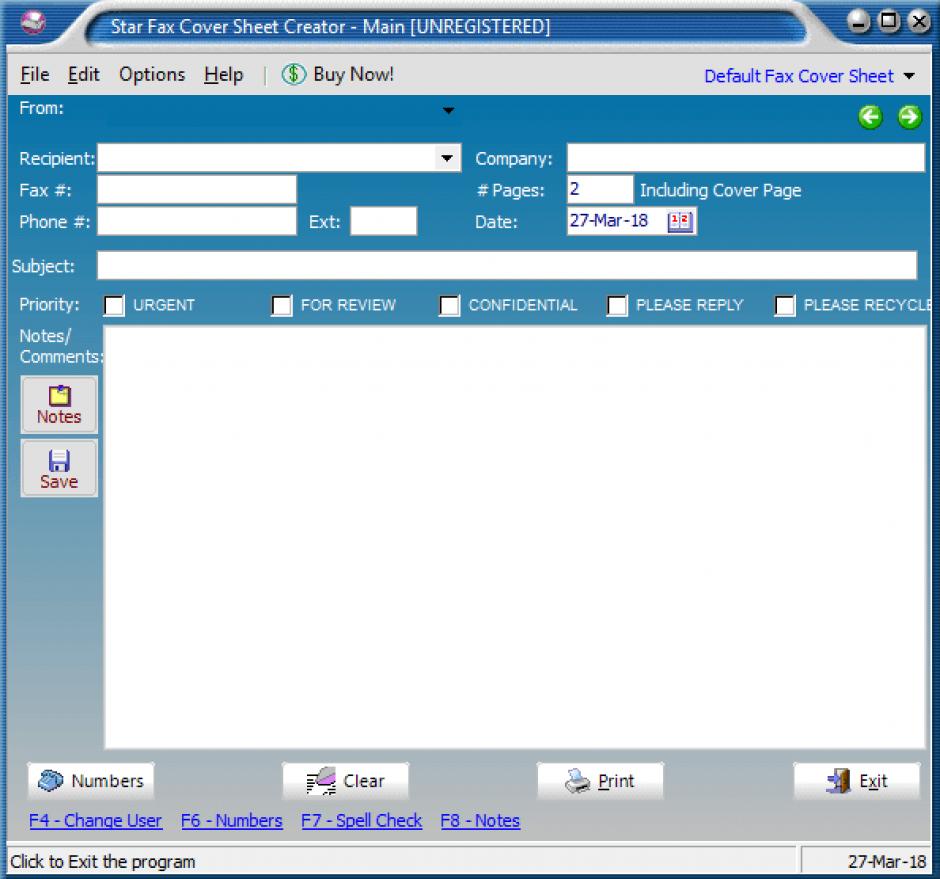Click the F8 - Notes link
Viewport: 940px width, 879px height.
(x=480, y=820)
